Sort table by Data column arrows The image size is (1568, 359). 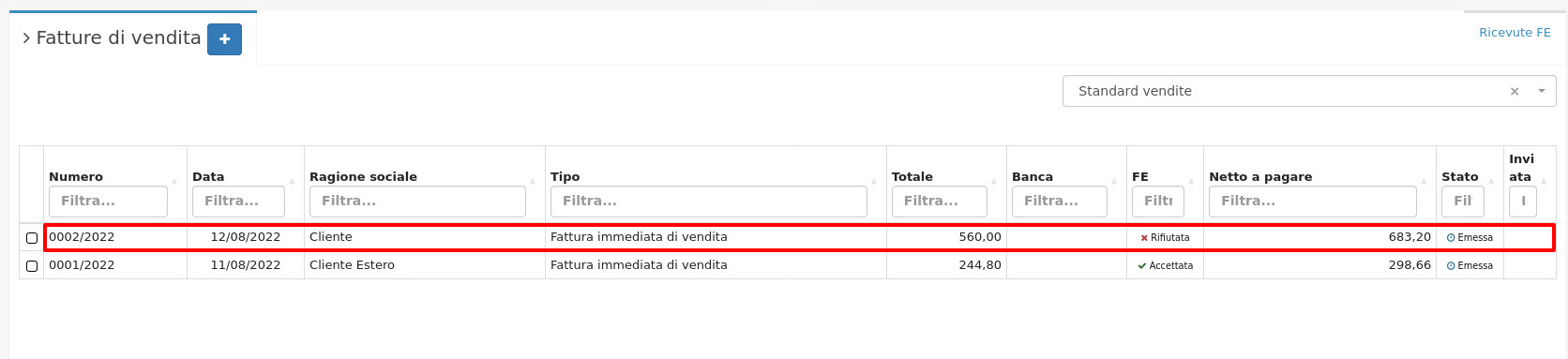click(x=292, y=180)
